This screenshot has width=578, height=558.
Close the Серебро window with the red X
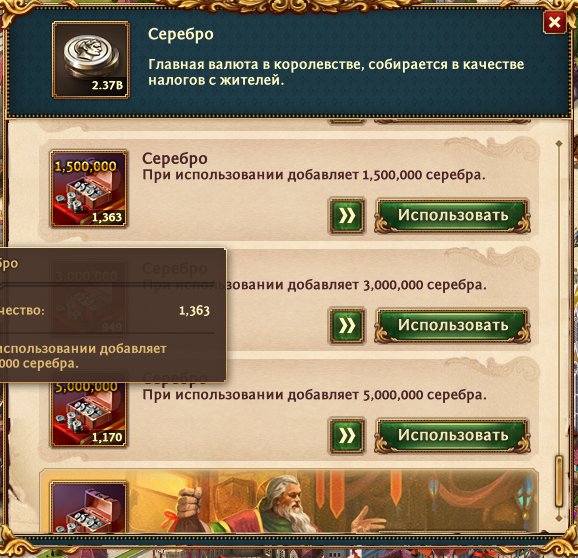(x=554, y=22)
